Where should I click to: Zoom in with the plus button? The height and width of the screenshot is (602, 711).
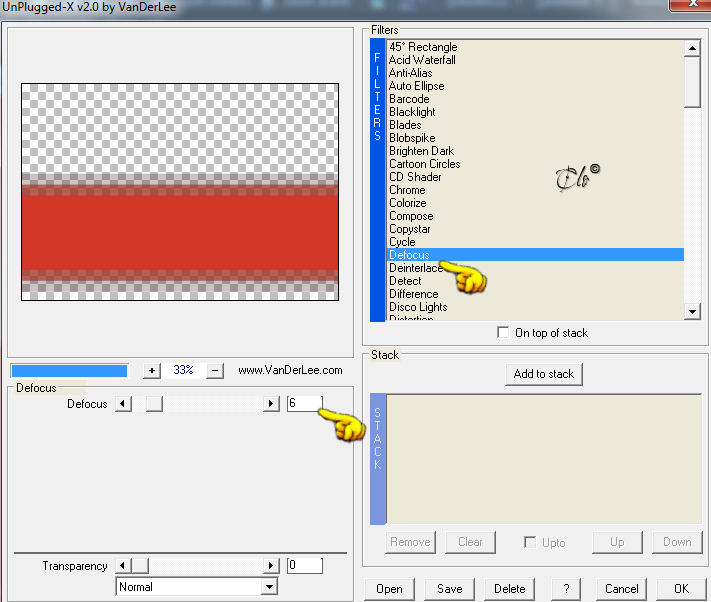pyautogui.click(x=152, y=370)
